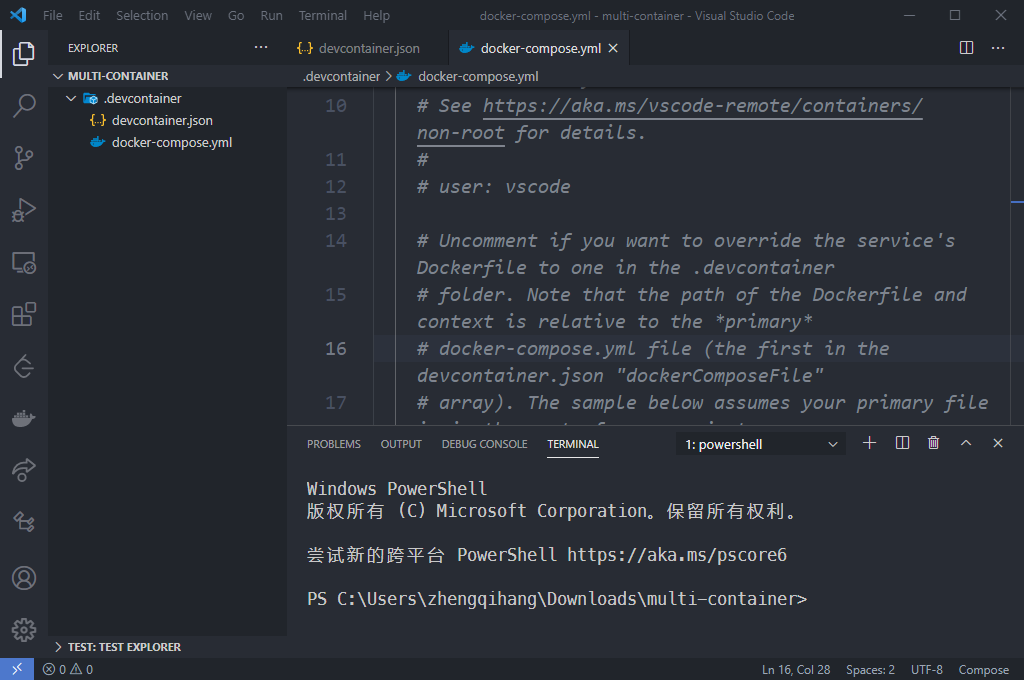Open the Run and Debug view
Screen dimensions: 1024x680
(x=24, y=210)
